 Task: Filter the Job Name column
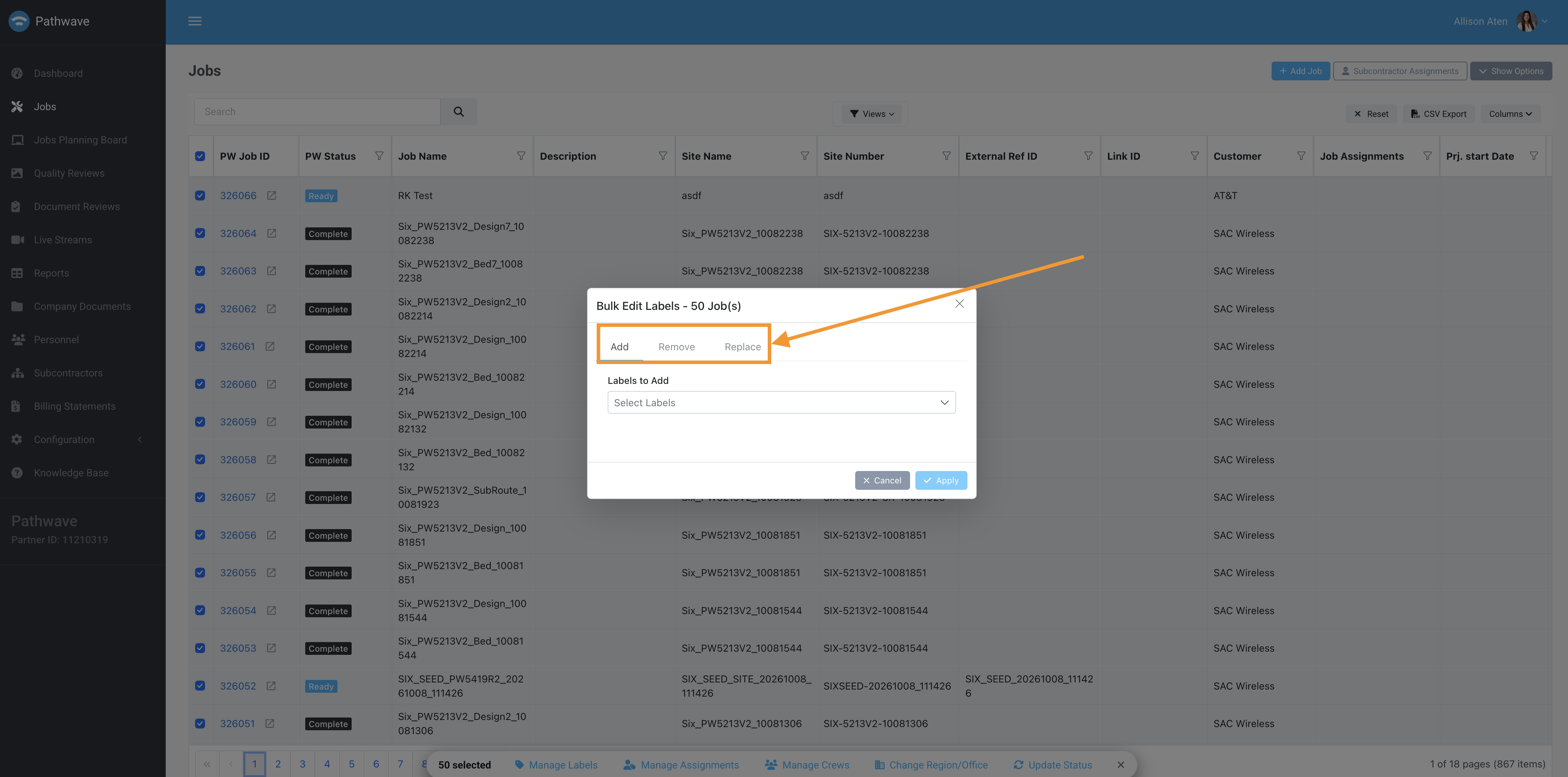[x=521, y=156]
